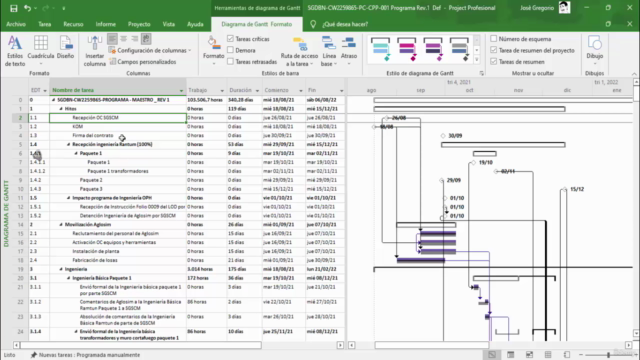The height and width of the screenshot is (360, 640).
Task: Switch to Gantt chart view in status bar
Action: point(492,355)
